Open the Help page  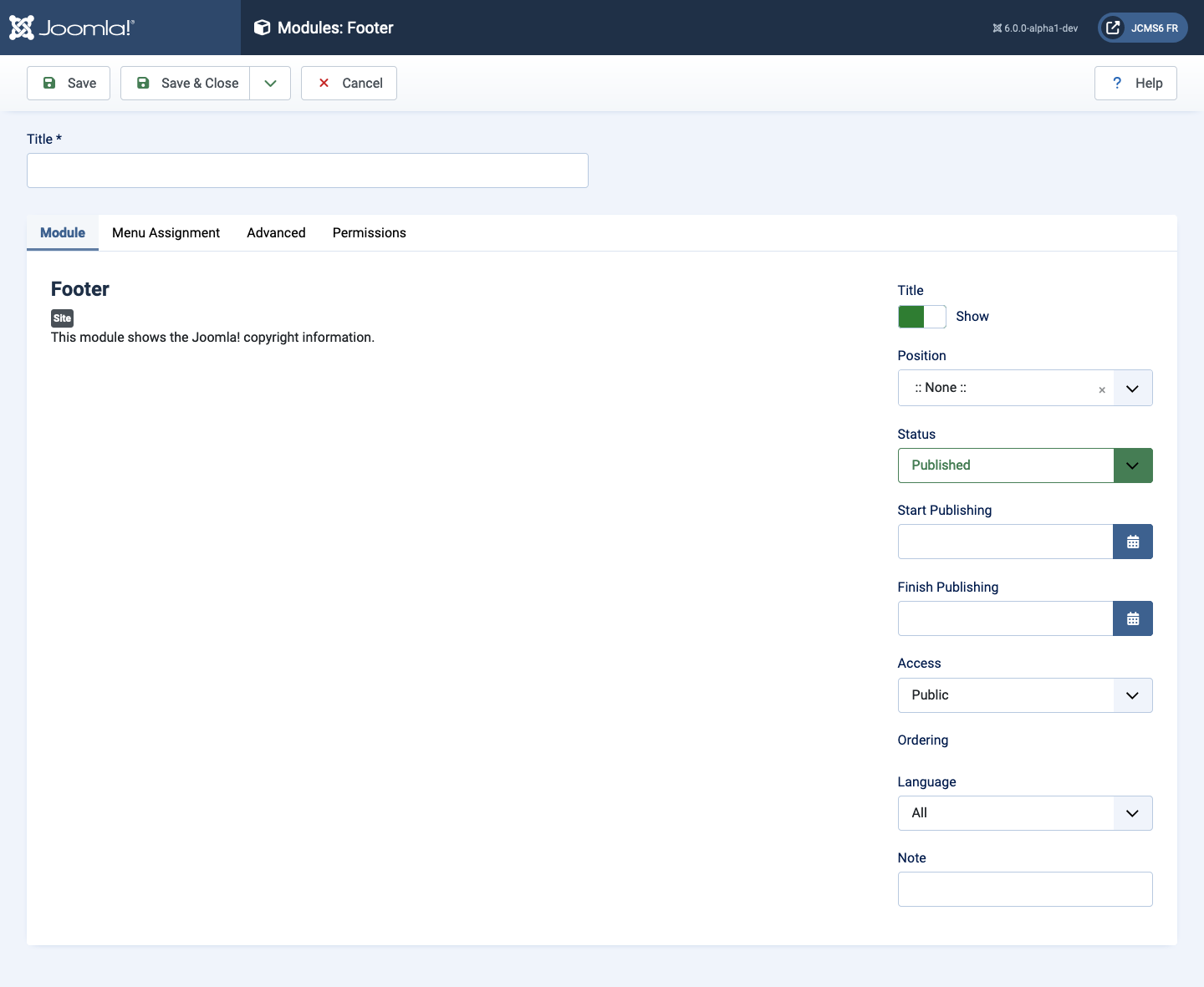tap(1135, 83)
